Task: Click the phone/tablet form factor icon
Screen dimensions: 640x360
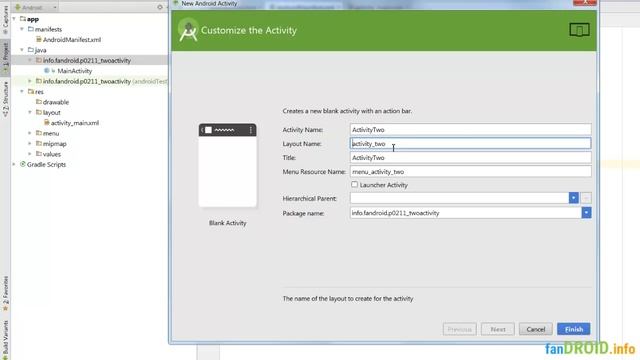Action: coord(579,30)
